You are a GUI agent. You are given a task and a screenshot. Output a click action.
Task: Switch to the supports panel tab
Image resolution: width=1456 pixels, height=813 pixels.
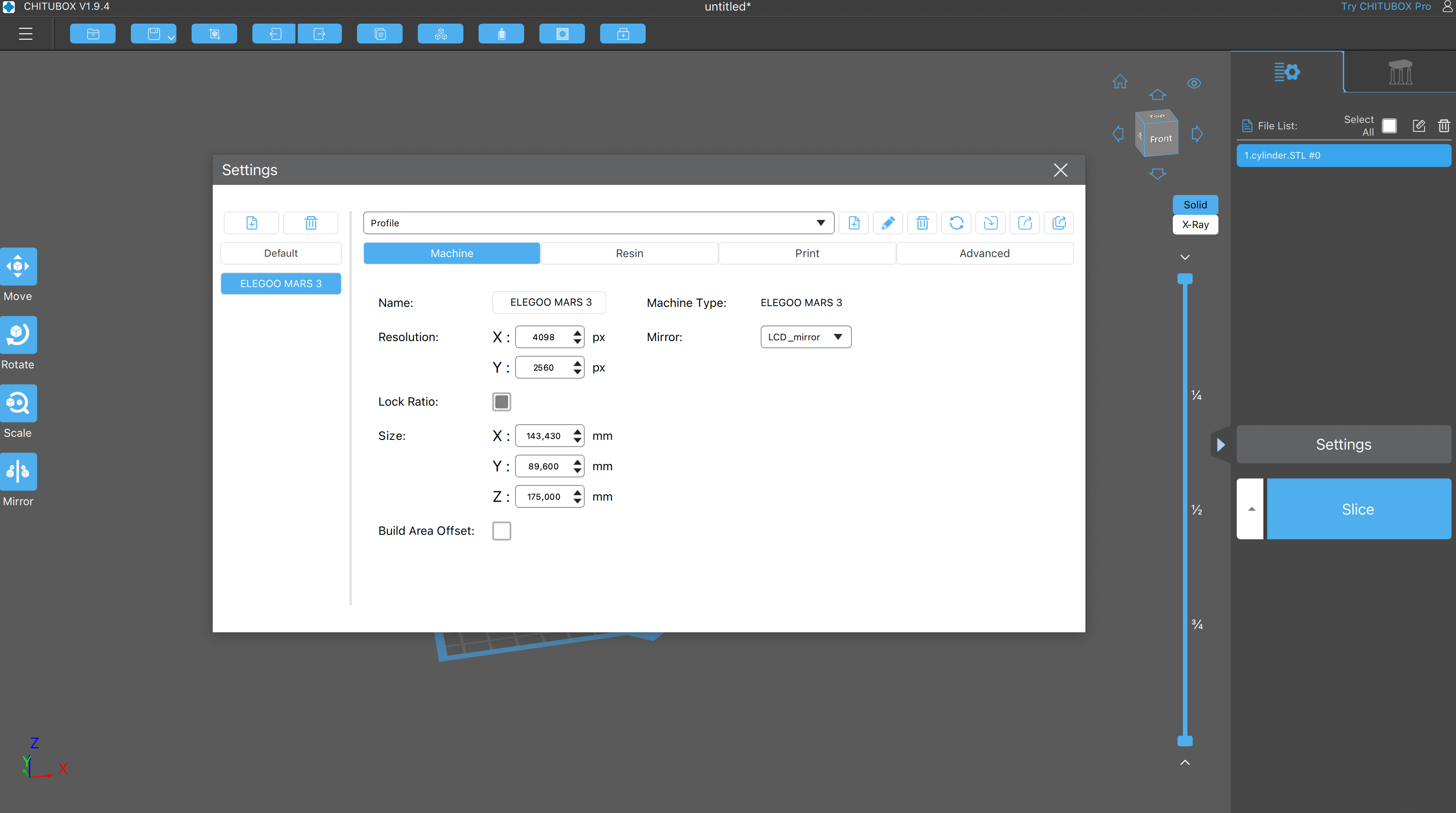(x=1400, y=72)
